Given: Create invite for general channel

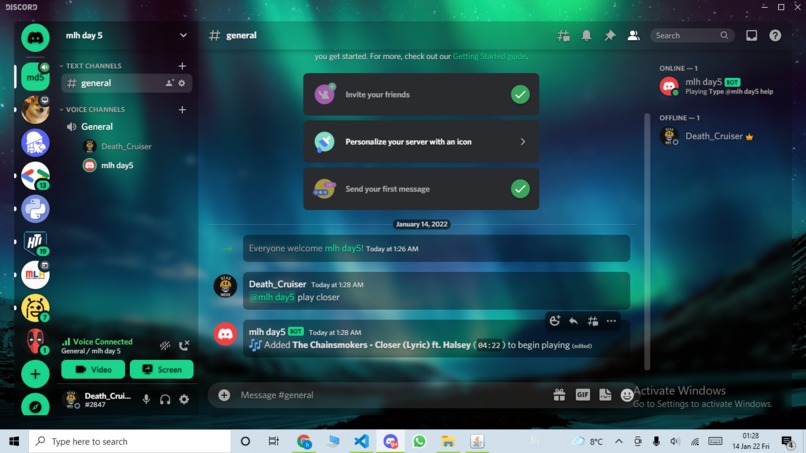Looking at the screenshot, I should (x=169, y=83).
